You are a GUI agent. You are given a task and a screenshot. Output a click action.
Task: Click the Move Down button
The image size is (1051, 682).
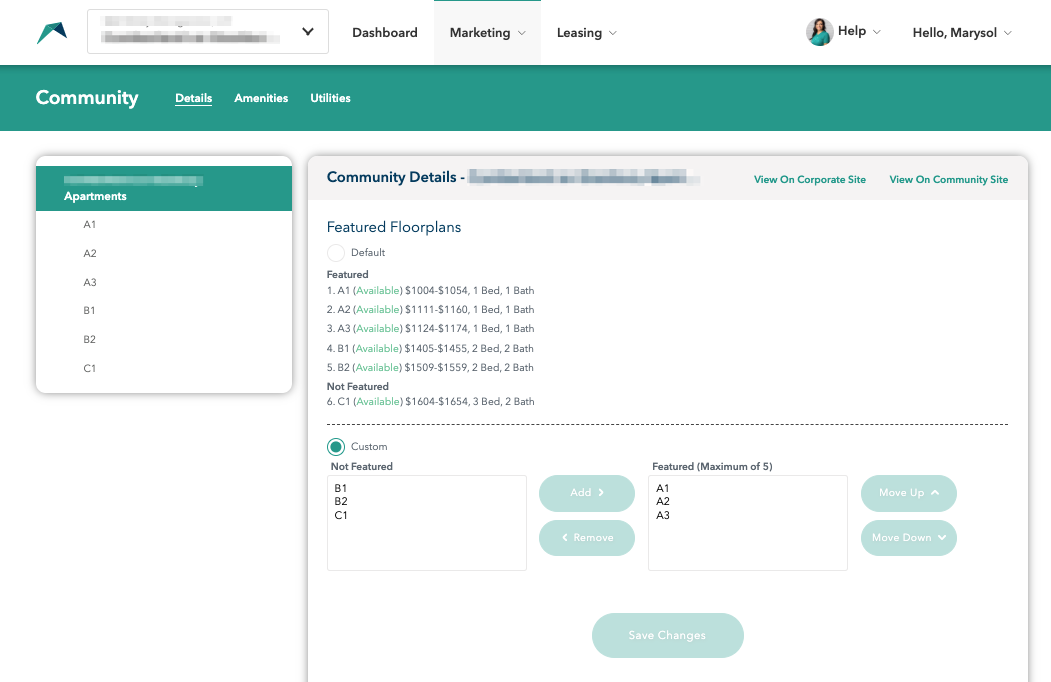pos(908,538)
